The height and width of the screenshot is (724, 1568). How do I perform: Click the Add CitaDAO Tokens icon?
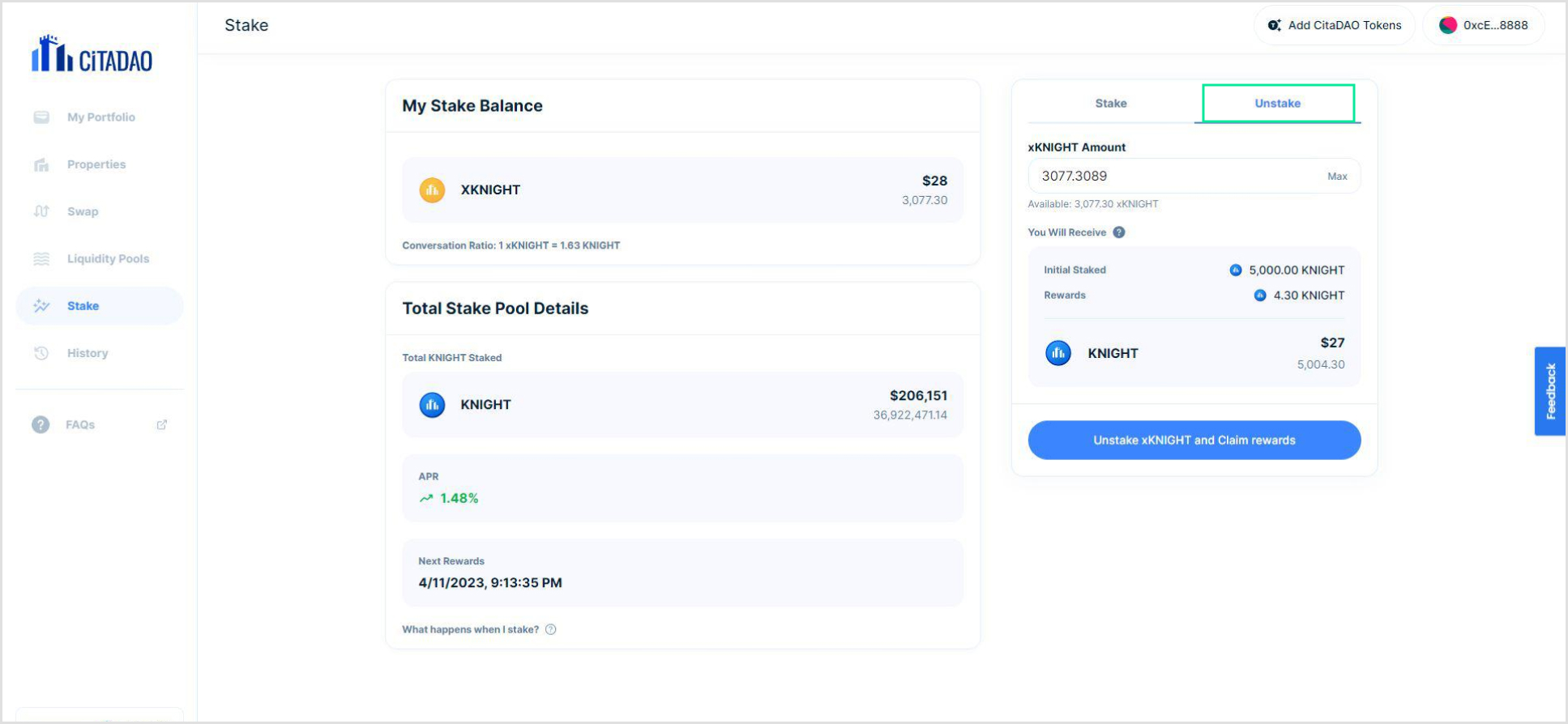(x=1275, y=25)
